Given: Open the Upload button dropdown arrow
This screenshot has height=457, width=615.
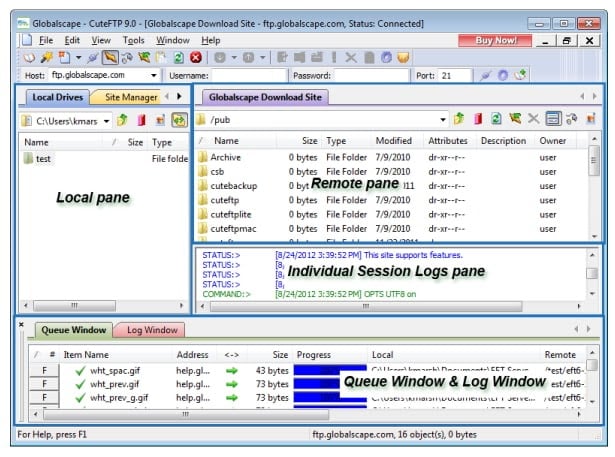Looking at the screenshot, I should coord(262,58).
